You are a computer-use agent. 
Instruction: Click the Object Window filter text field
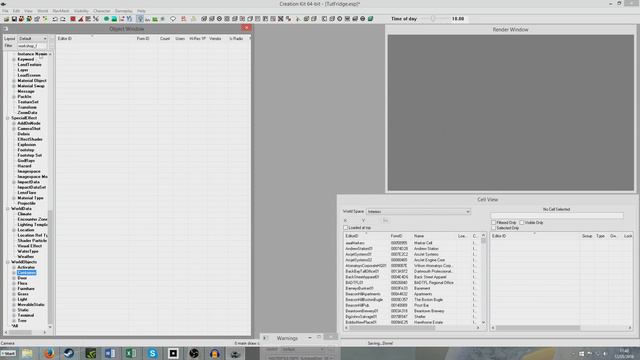pos(32,46)
